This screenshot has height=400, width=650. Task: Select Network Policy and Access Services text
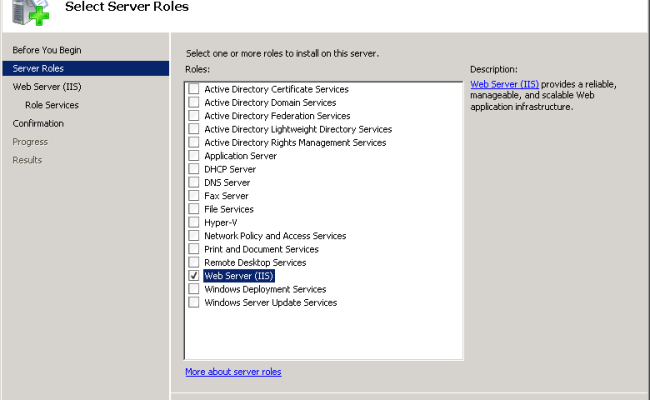(x=275, y=236)
